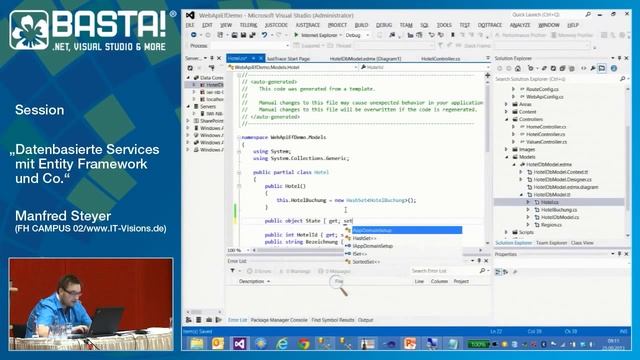
Task: Switch to the Package Manager Console tab
Action: 279,320
